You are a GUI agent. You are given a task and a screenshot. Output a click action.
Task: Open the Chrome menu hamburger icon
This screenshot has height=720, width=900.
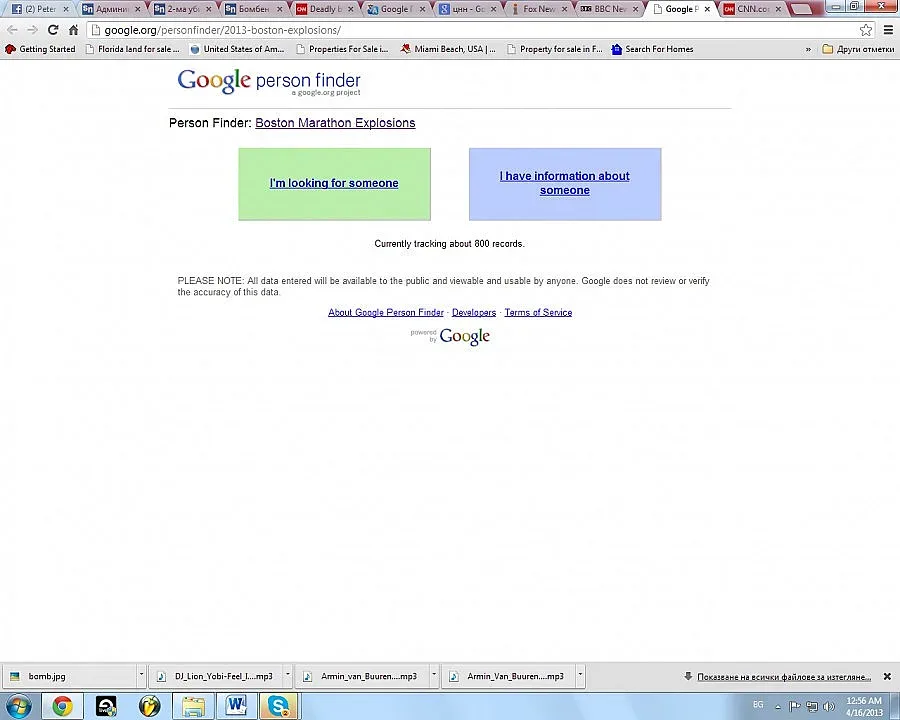click(888, 30)
